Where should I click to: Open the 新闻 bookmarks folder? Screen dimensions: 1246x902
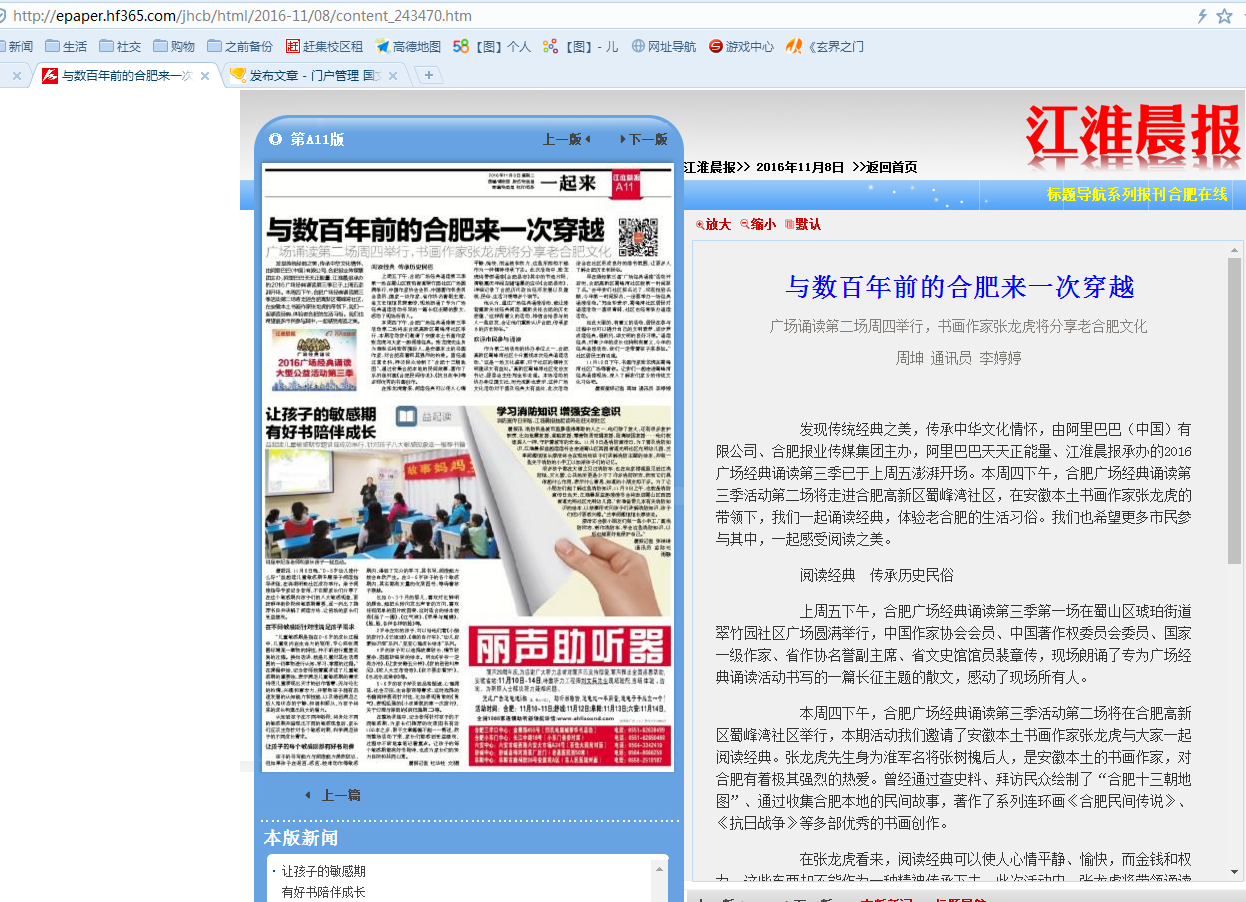17,46
